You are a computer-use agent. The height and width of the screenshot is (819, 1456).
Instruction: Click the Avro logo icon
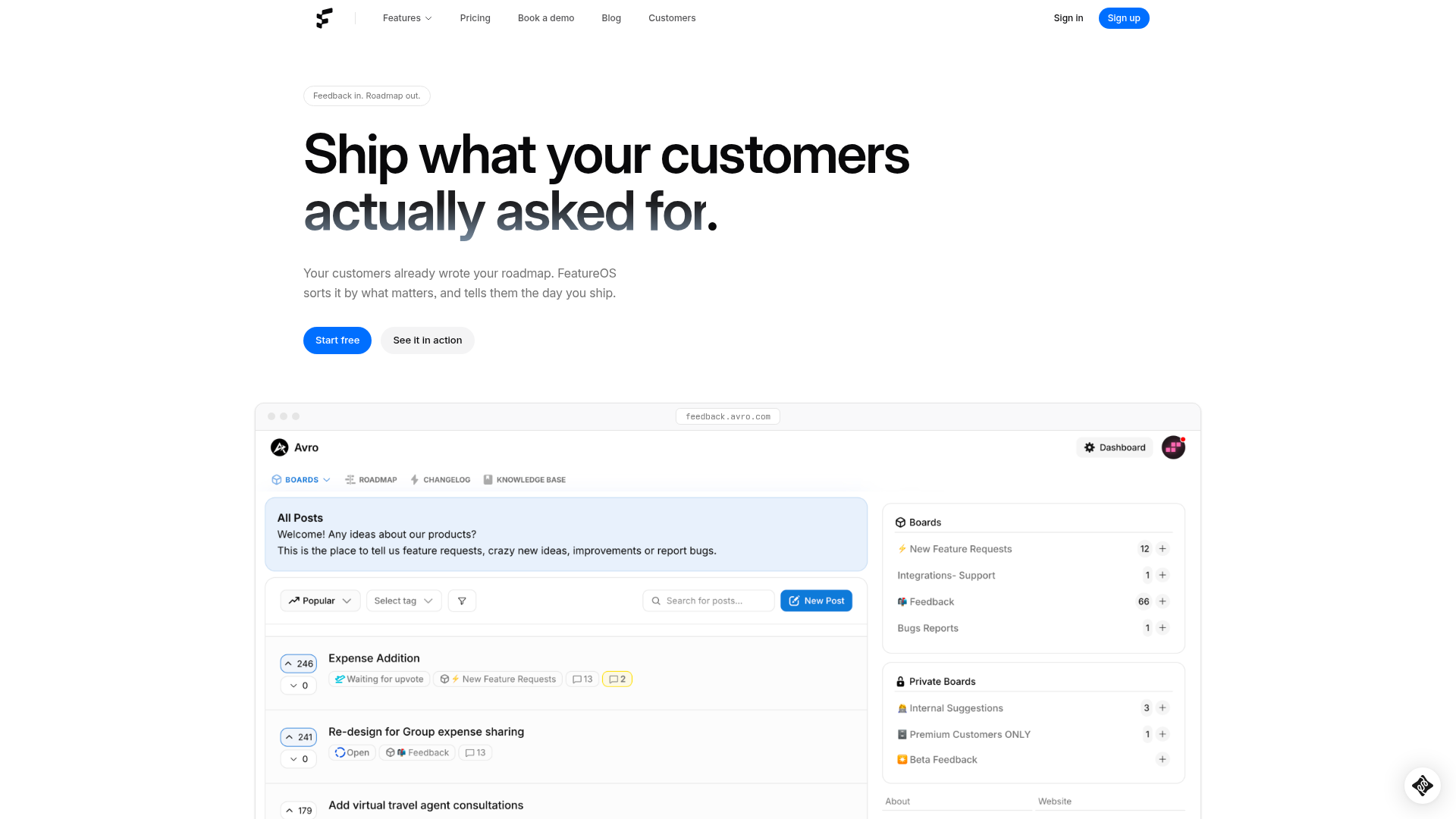coord(280,447)
